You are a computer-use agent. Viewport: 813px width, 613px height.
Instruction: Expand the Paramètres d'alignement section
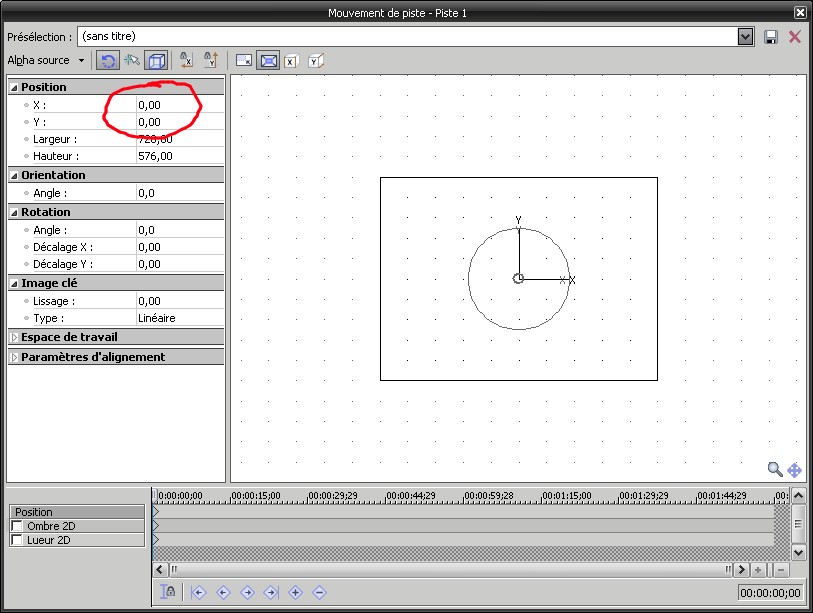[x=15, y=357]
